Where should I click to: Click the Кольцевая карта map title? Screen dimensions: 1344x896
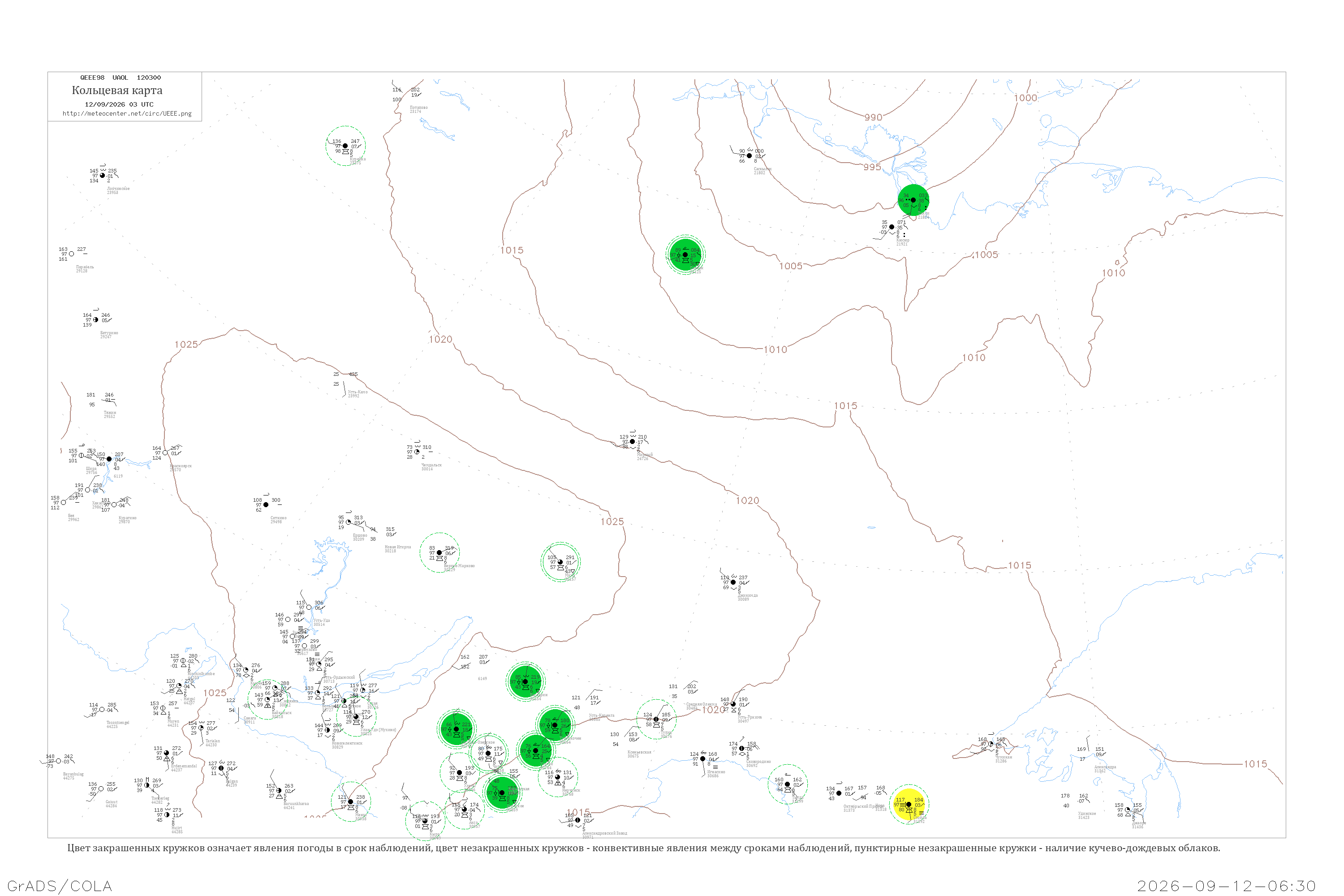(x=117, y=90)
